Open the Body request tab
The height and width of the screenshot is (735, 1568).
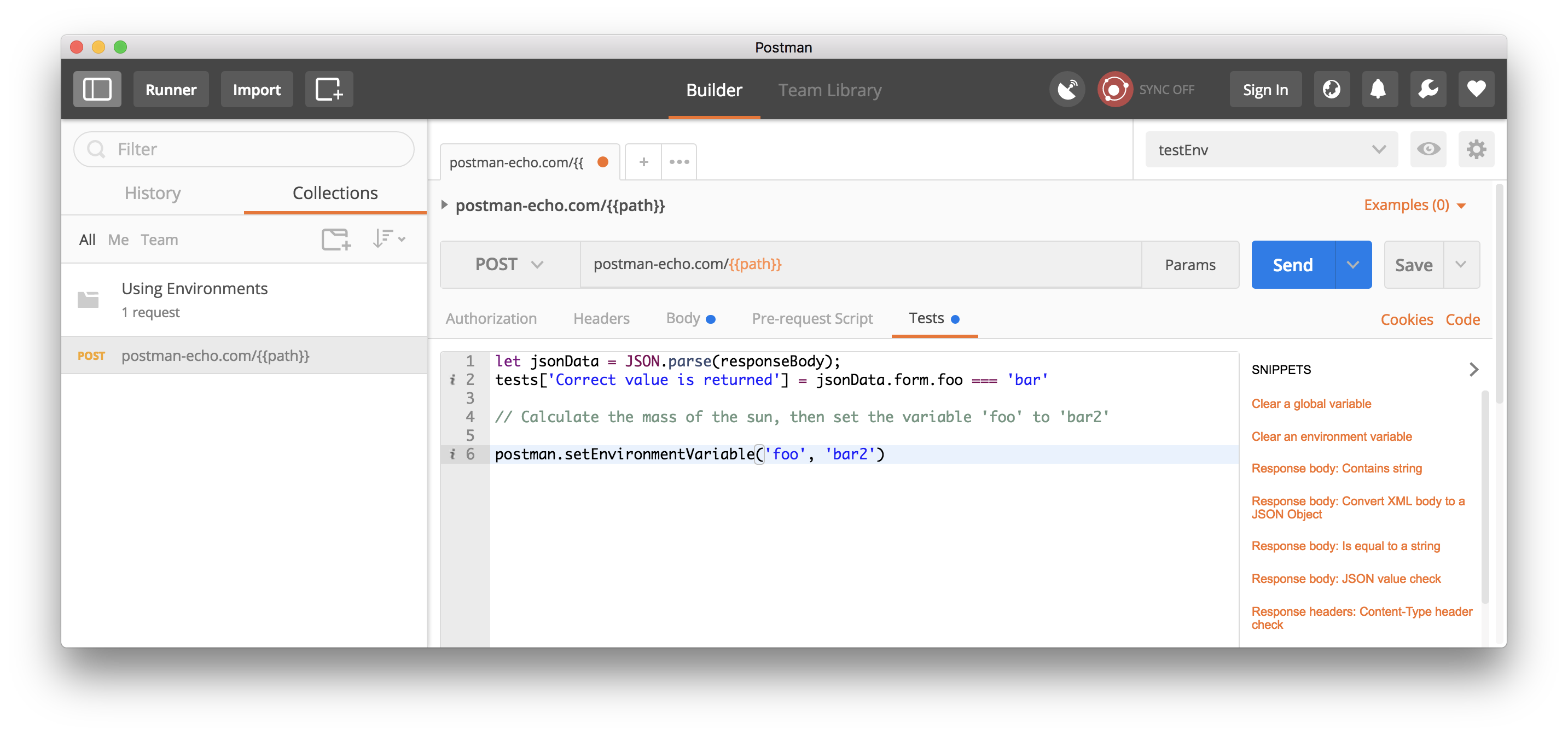tap(690, 318)
